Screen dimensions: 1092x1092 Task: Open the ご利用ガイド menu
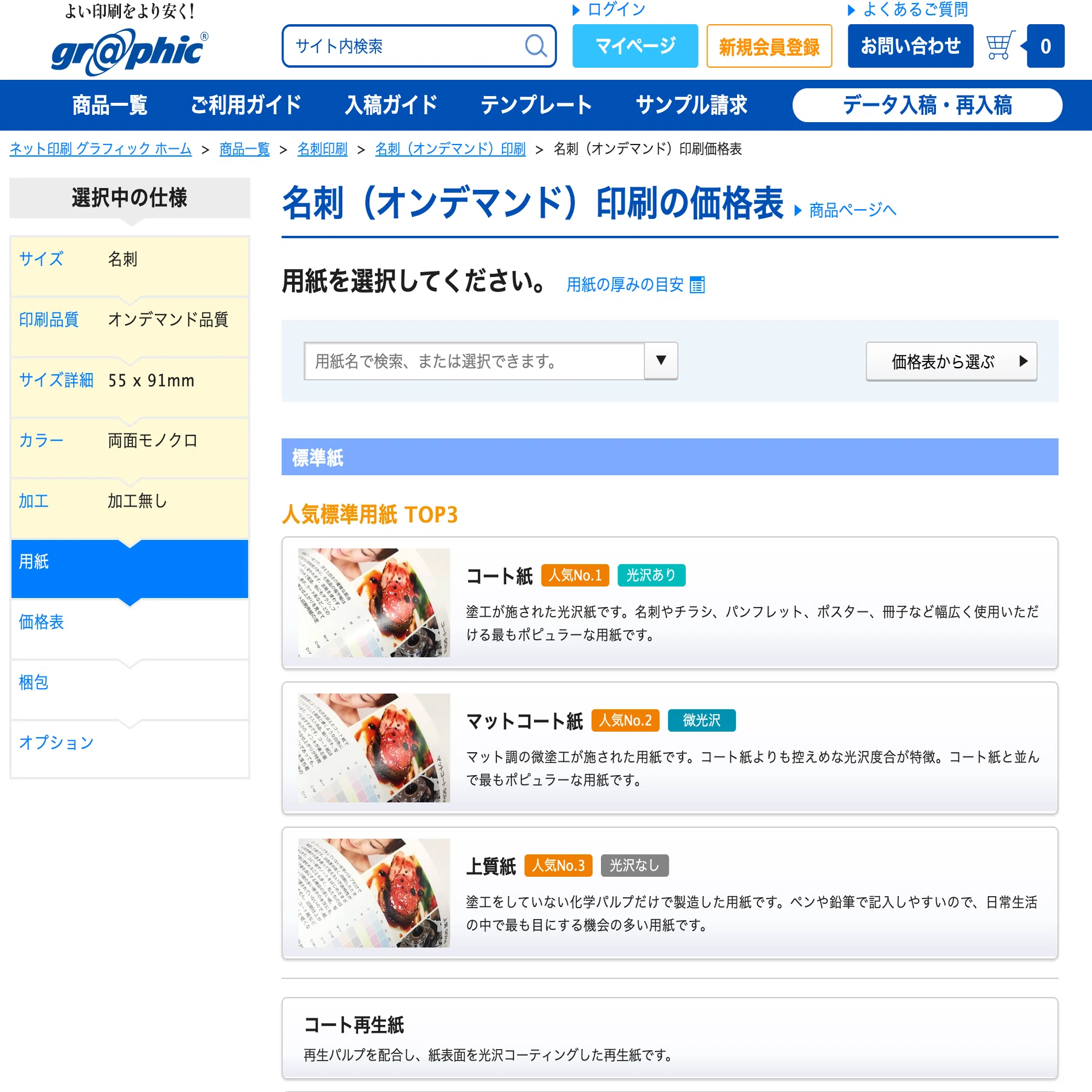click(x=246, y=105)
